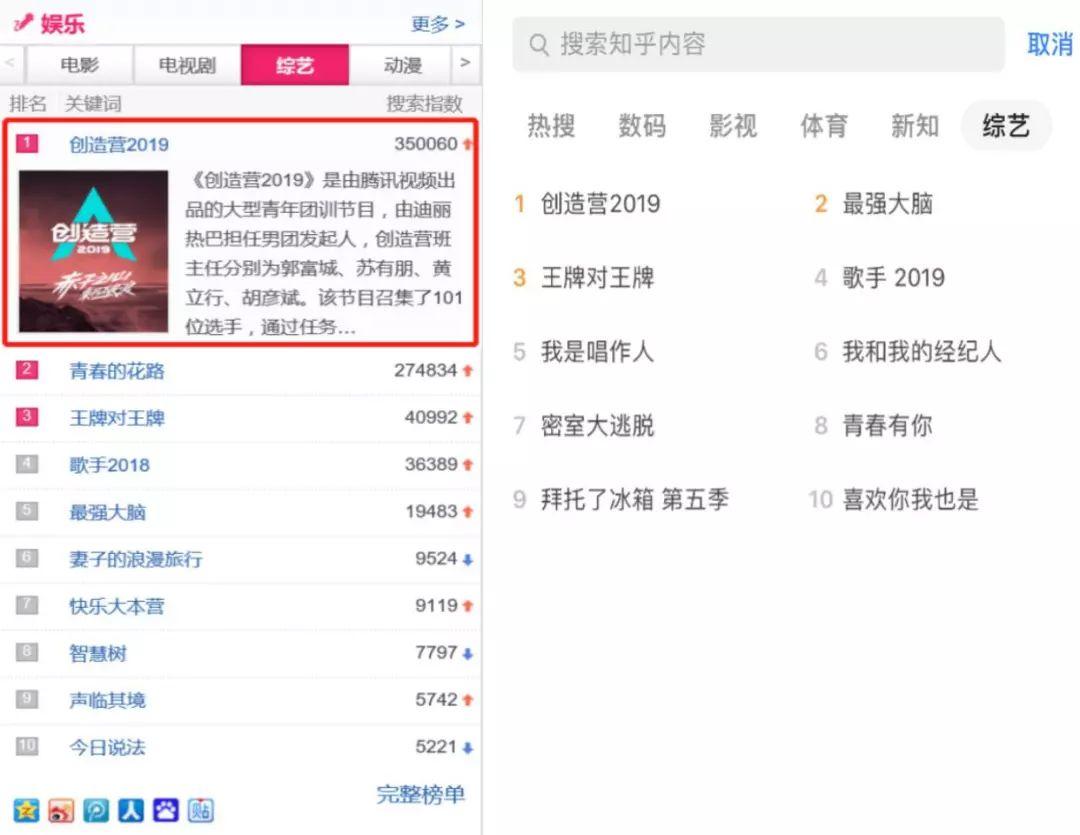Click down-trend arrow beside 5221
The image size is (1080, 835).
tap(468, 748)
